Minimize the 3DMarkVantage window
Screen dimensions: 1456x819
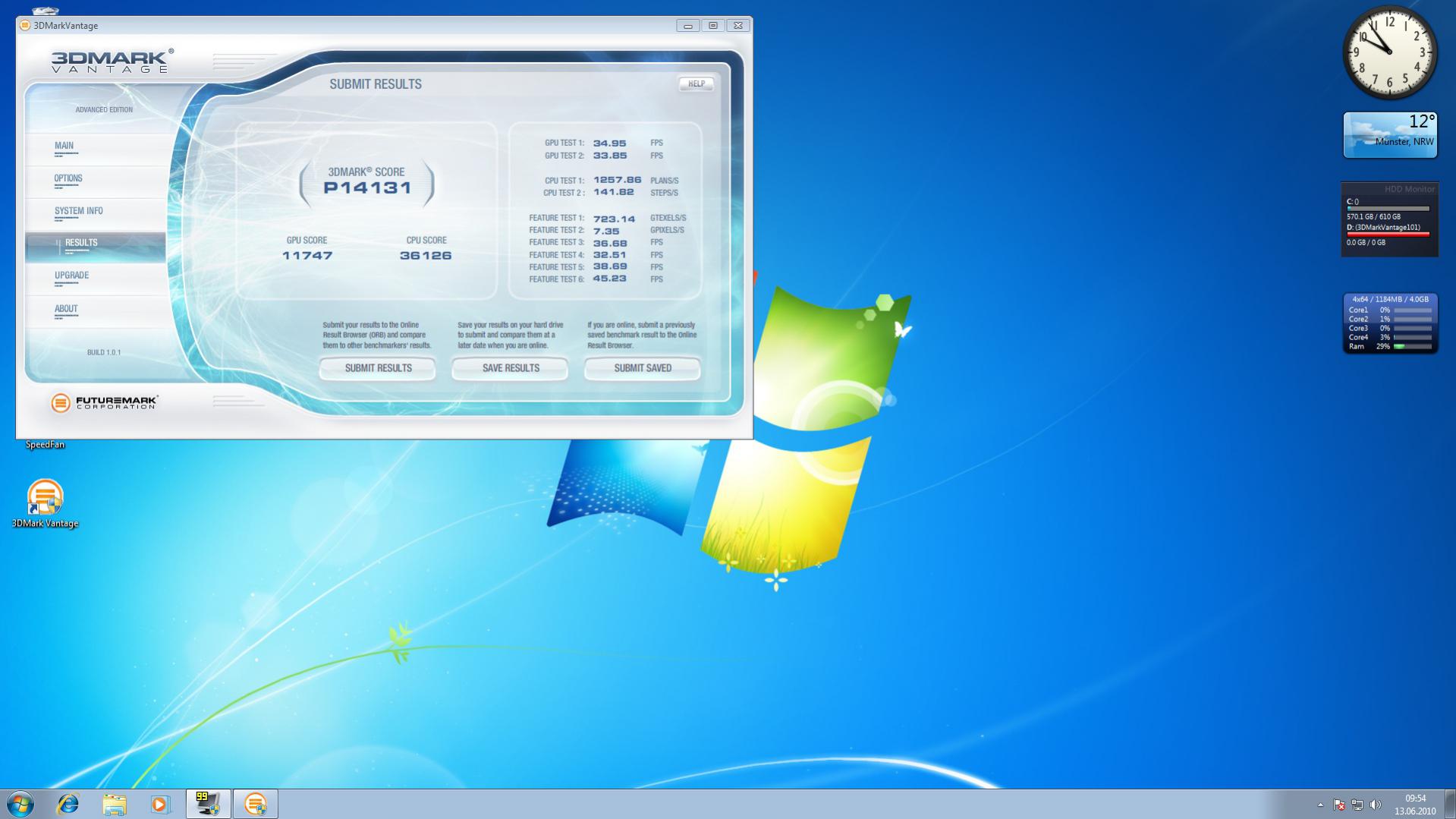click(x=687, y=25)
